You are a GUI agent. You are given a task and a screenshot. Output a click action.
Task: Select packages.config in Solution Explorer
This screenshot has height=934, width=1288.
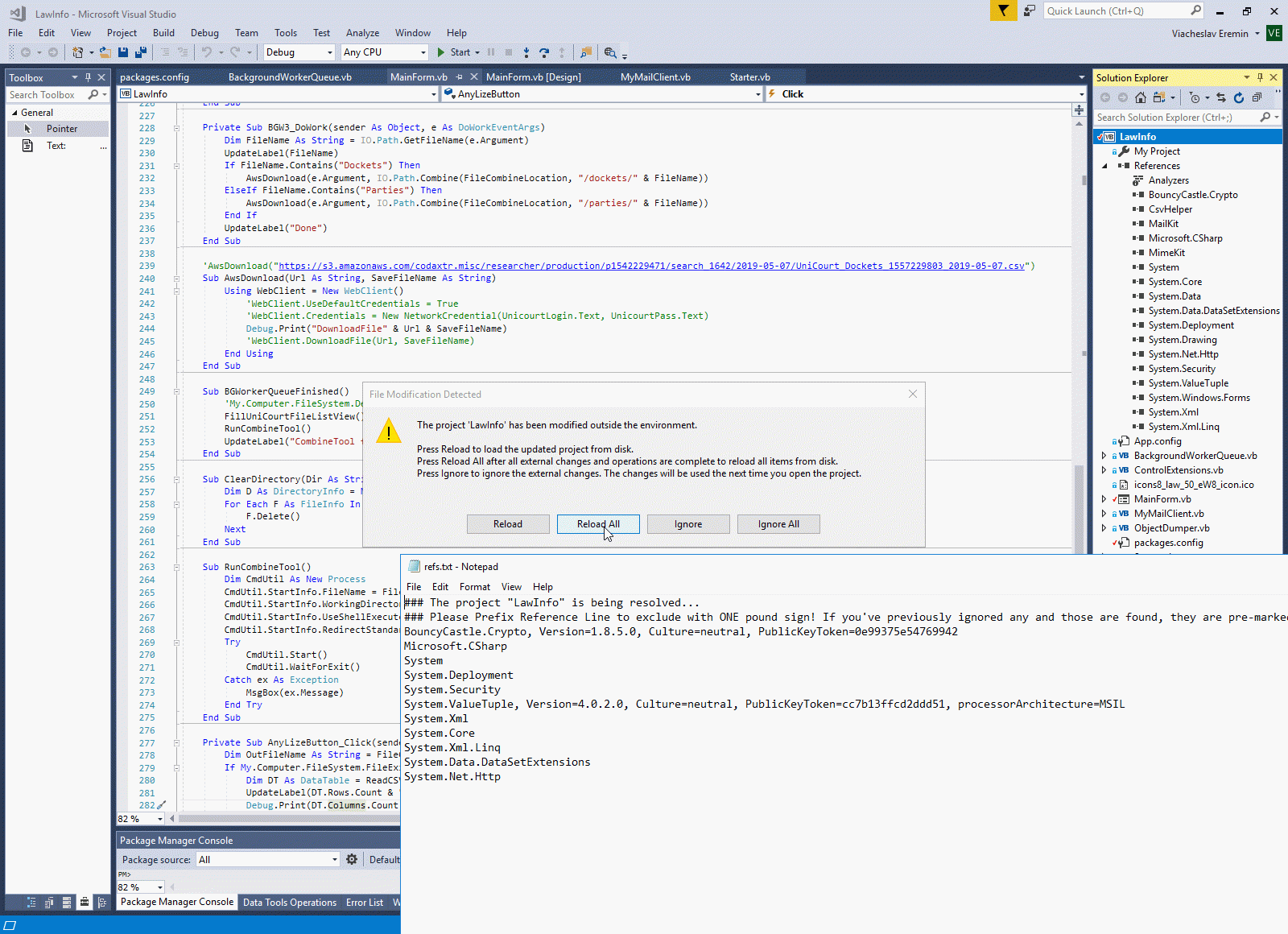(1168, 543)
